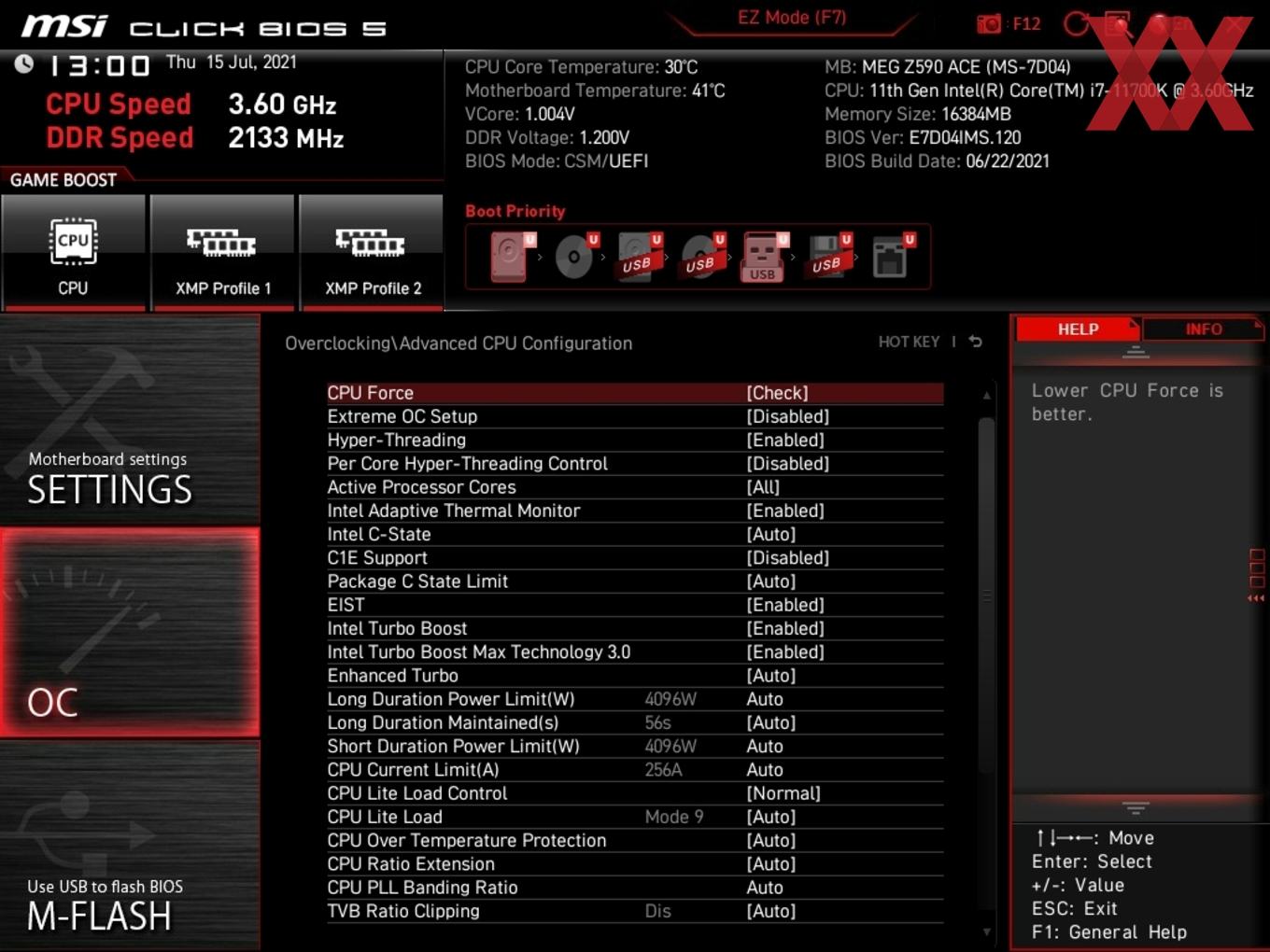The height and width of the screenshot is (952, 1270).
Task: Click the Thu 15 Jul, 2021 date text
Action: (232, 62)
